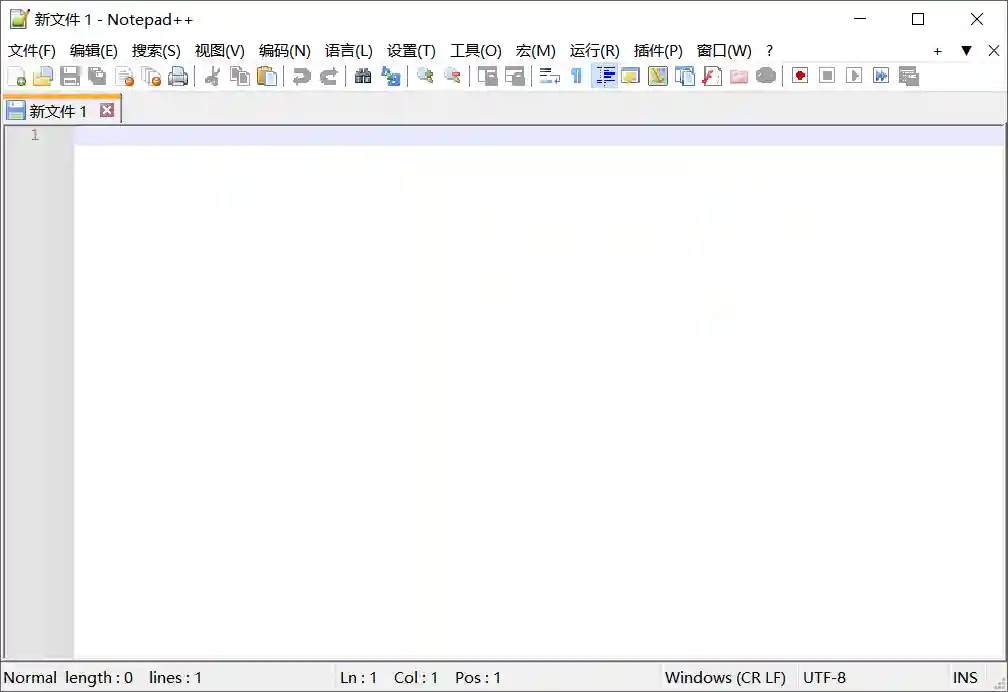The width and height of the screenshot is (1008, 692).
Task: Open the 文件(F) file menu
Action: pos(32,50)
